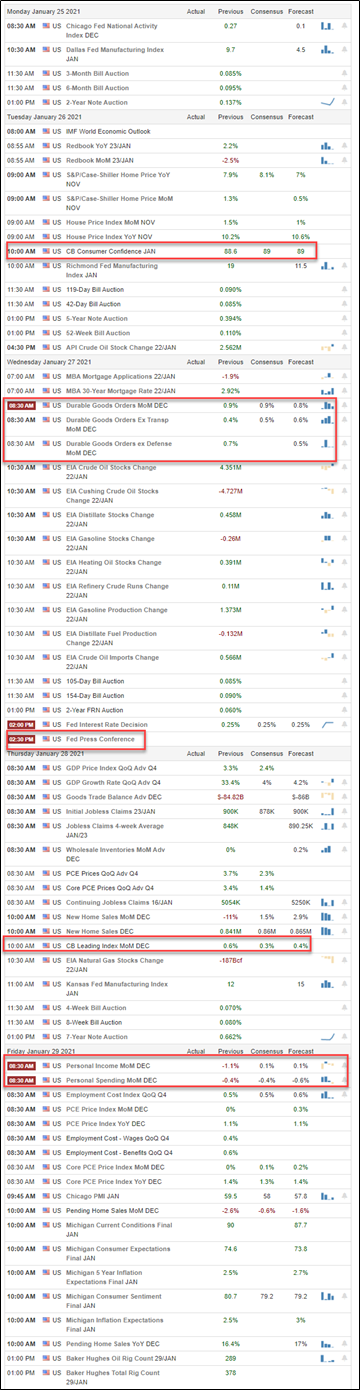Open the EIA Distillate Stocks Change mini chart

pyautogui.click(x=328, y=516)
